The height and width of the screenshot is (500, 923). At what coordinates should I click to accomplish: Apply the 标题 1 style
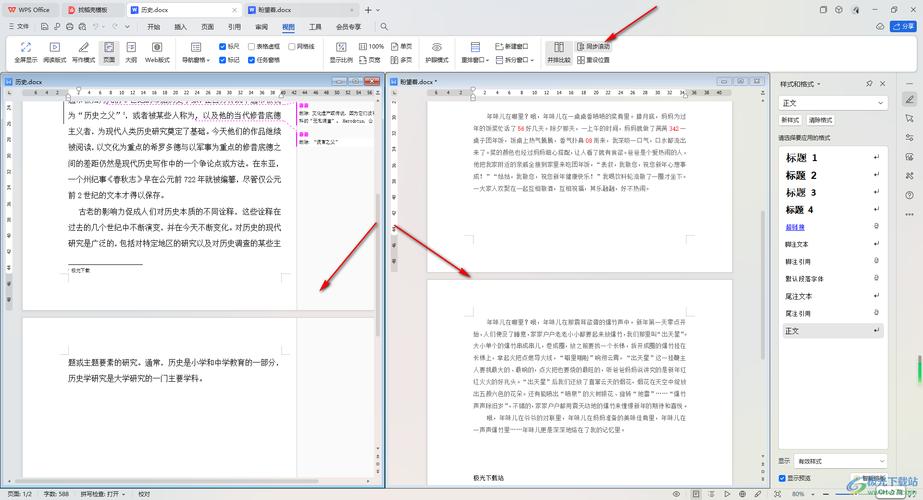click(x=832, y=158)
